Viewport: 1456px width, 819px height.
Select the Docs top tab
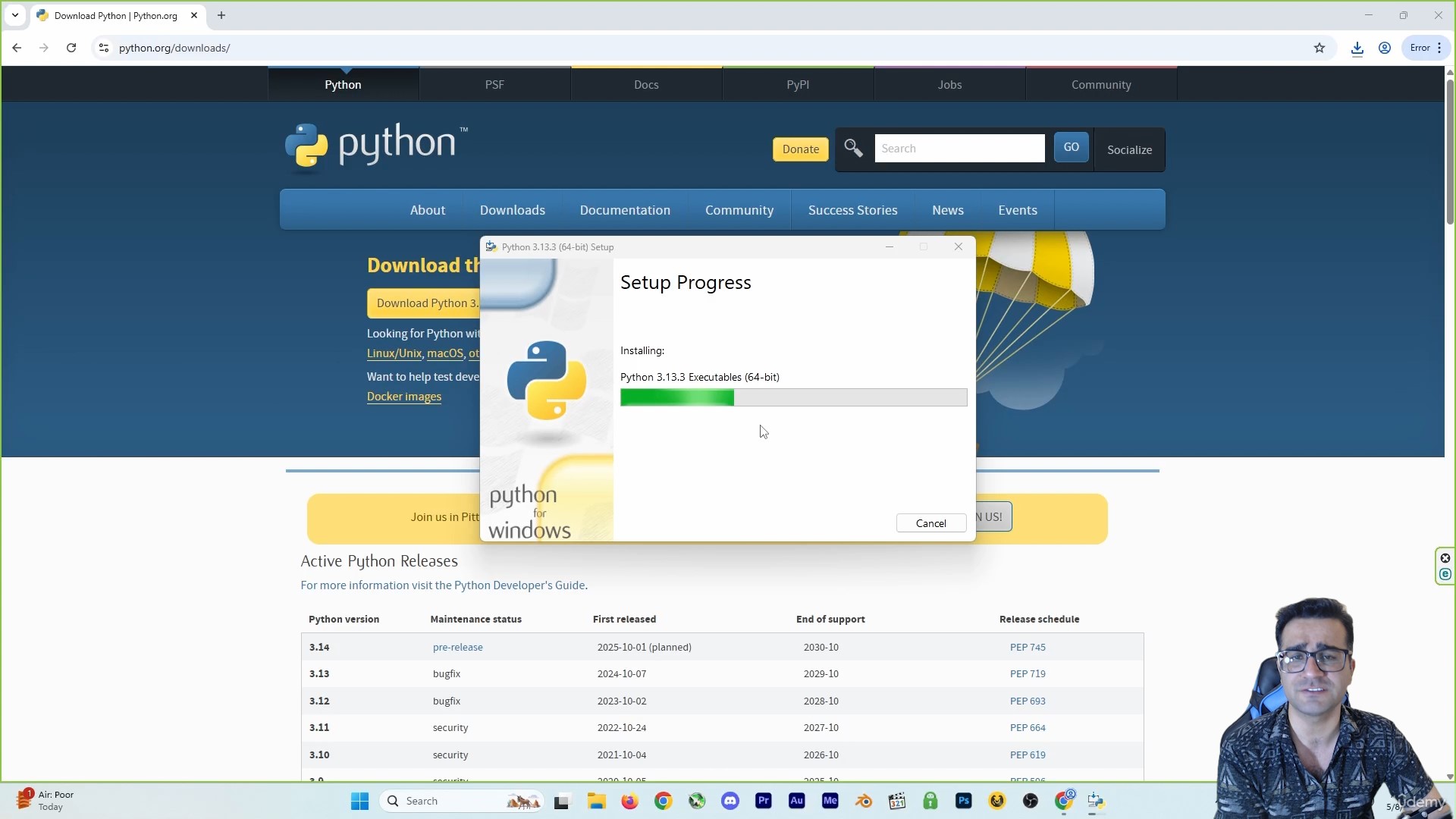pyautogui.click(x=646, y=84)
